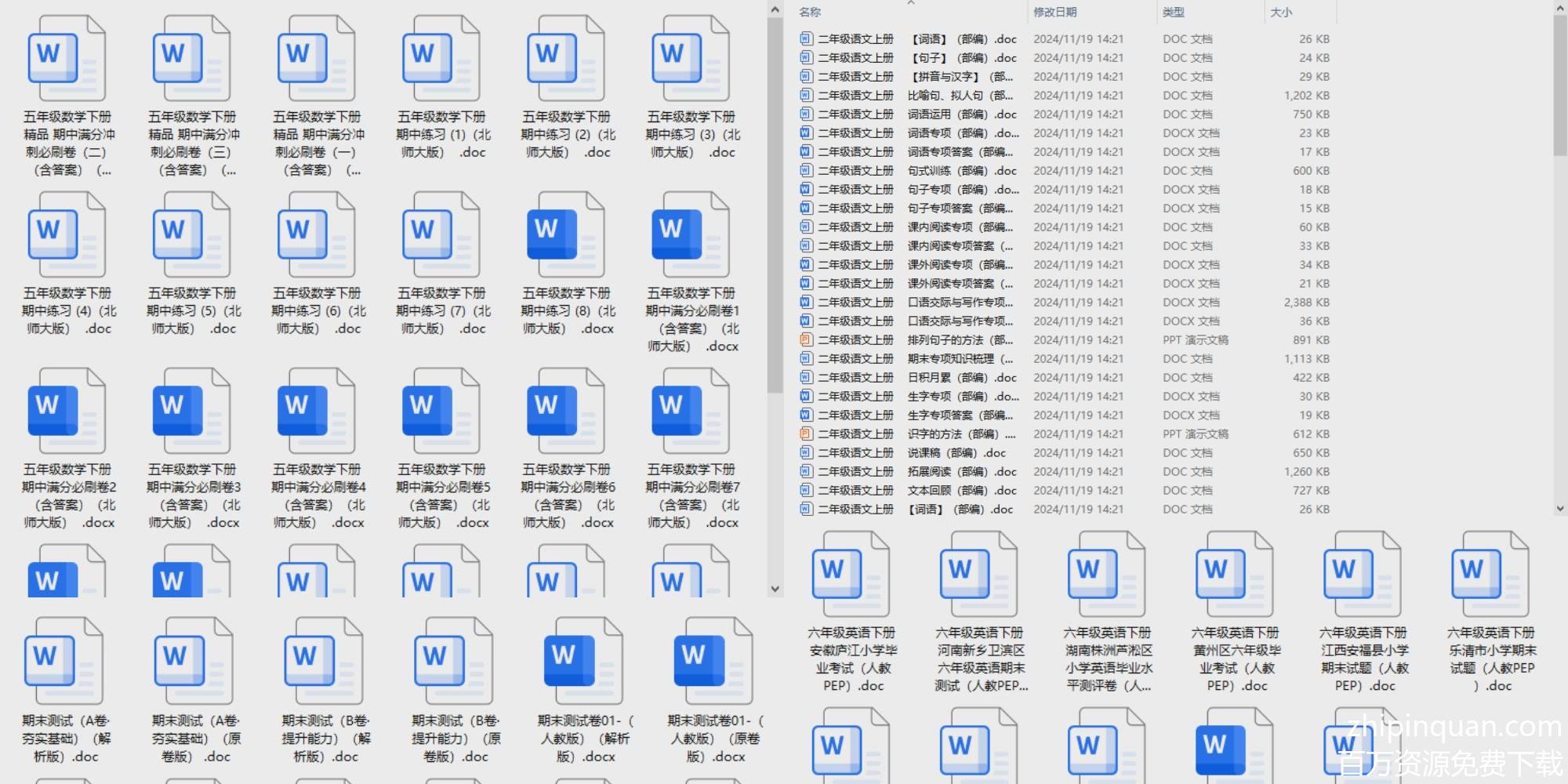This screenshot has width=1568, height=784.
Task: Click the 类型 column header
Action: [x=1173, y=13]
